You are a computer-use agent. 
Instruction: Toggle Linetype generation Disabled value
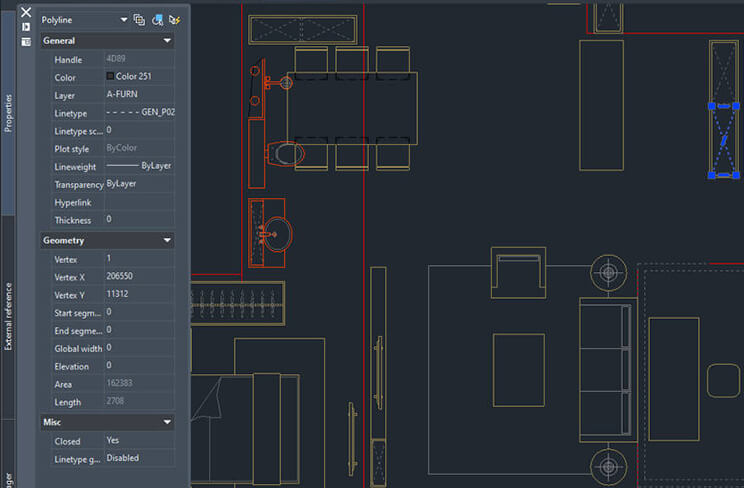(x=139, y=459)
